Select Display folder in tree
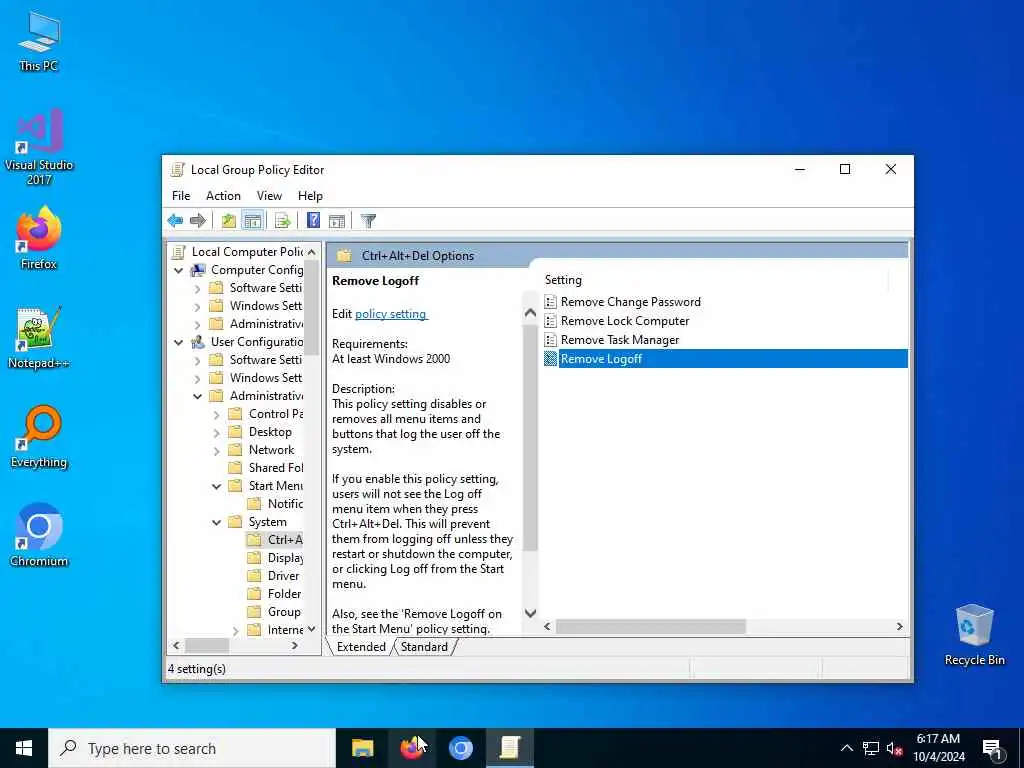The image size is (1024, 768). tap(285, 558)
